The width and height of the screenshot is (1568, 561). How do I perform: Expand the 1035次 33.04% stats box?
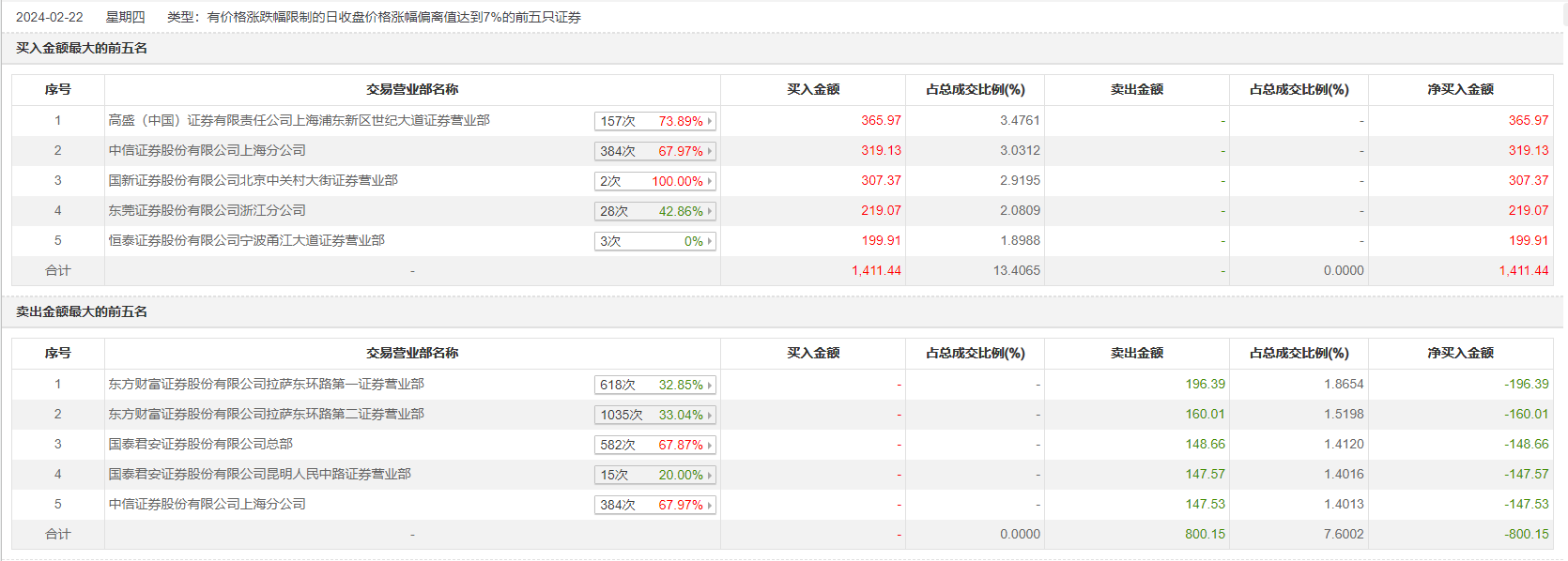click(x=655, y=415)
